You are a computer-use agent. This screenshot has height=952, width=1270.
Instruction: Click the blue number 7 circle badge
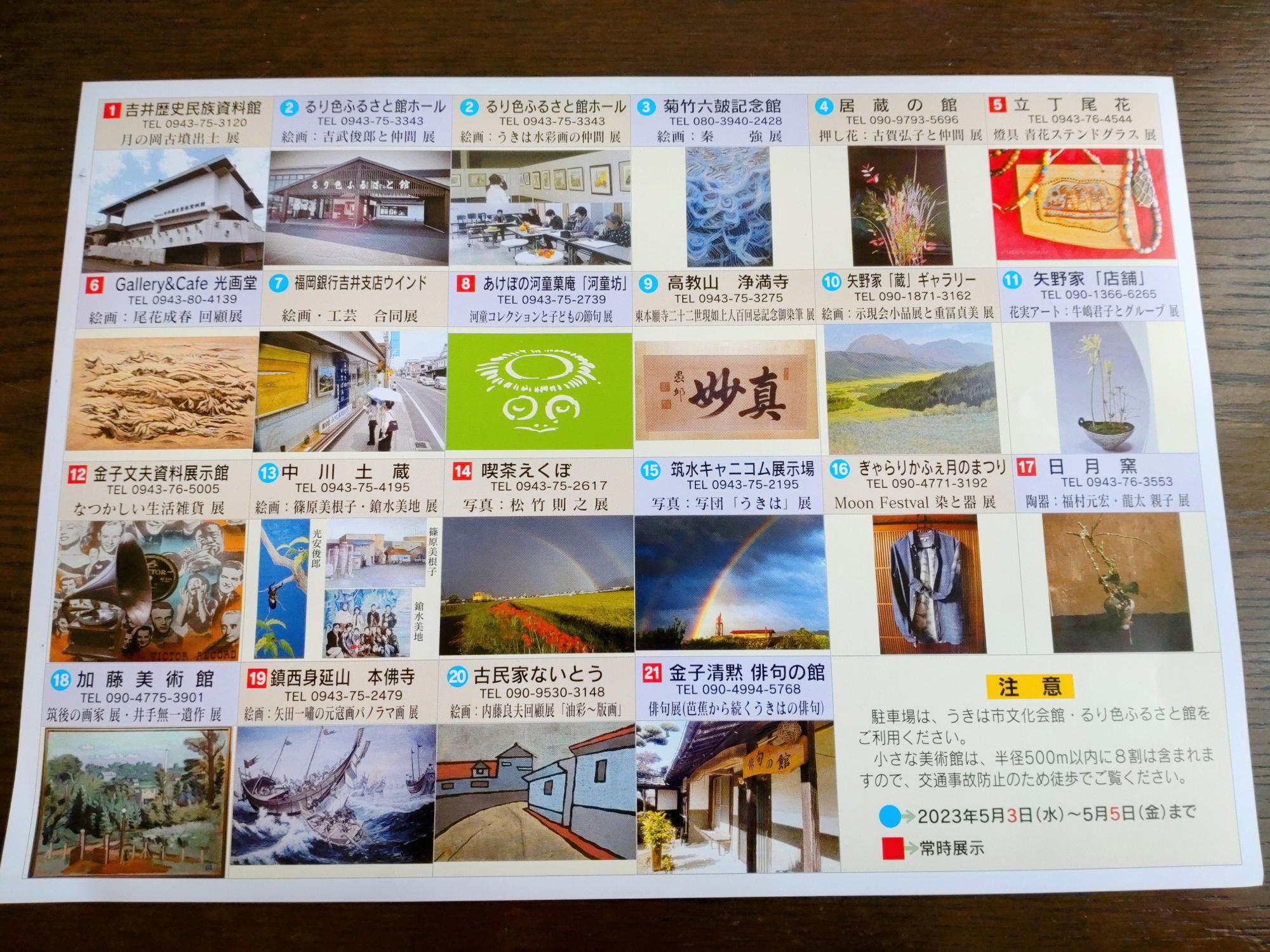278,284
